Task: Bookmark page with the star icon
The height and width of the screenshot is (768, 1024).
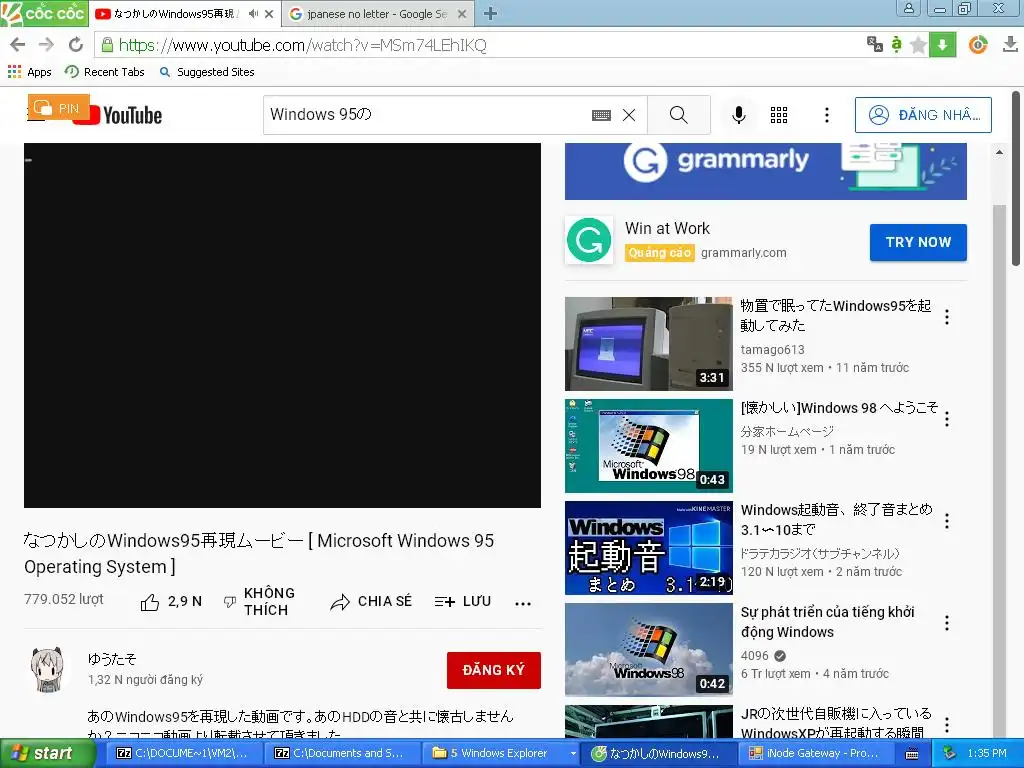Action: point(918,44)
